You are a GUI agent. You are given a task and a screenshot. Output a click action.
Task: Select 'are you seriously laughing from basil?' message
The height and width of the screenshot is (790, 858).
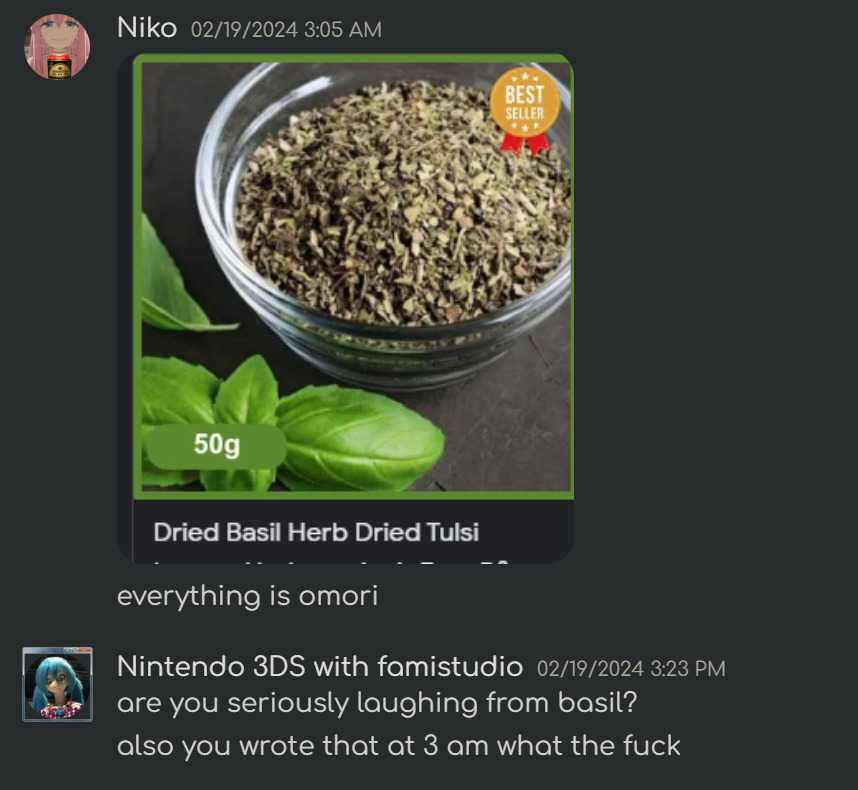pos(377,703)
